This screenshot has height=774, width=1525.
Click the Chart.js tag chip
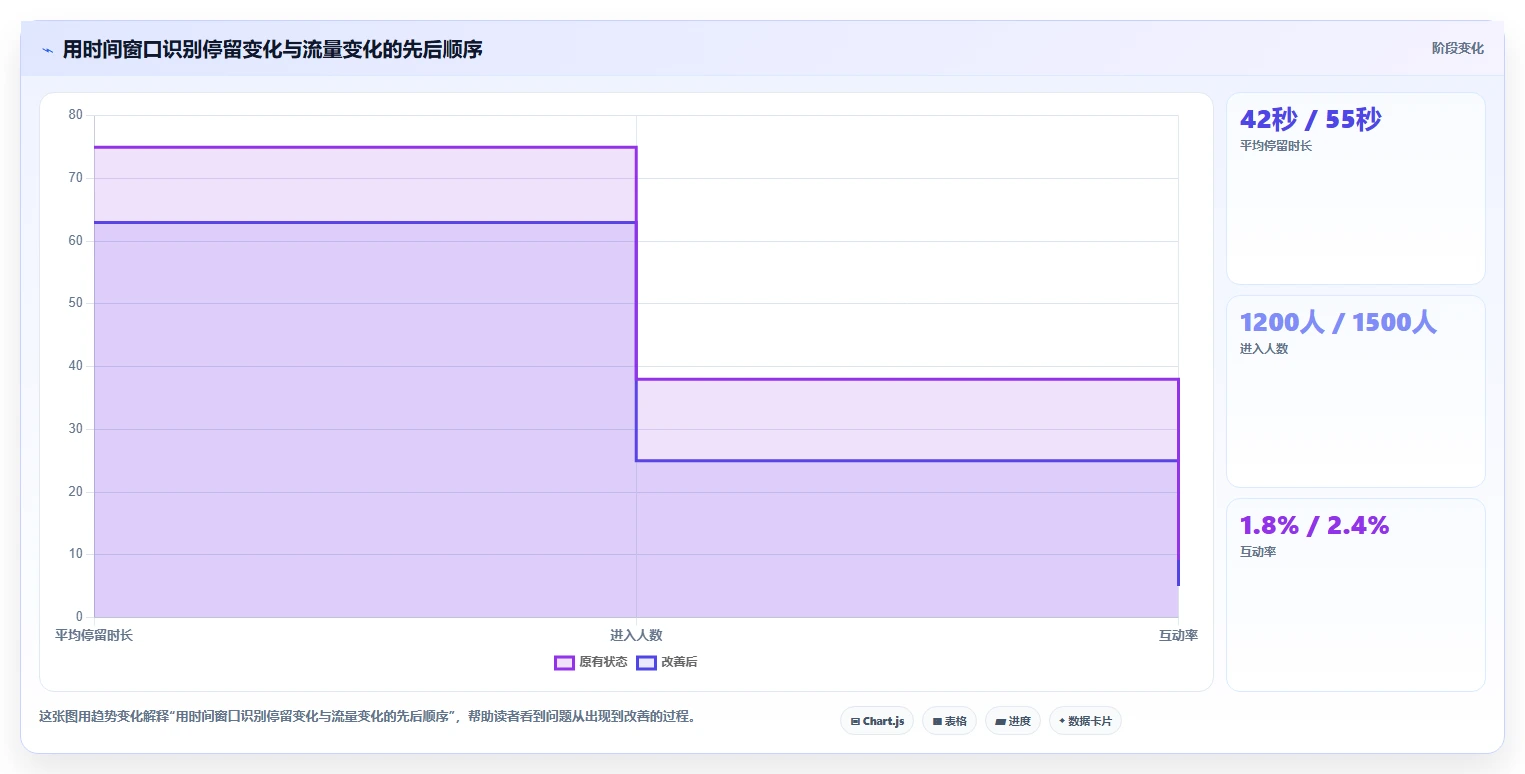tap(877, 721)
